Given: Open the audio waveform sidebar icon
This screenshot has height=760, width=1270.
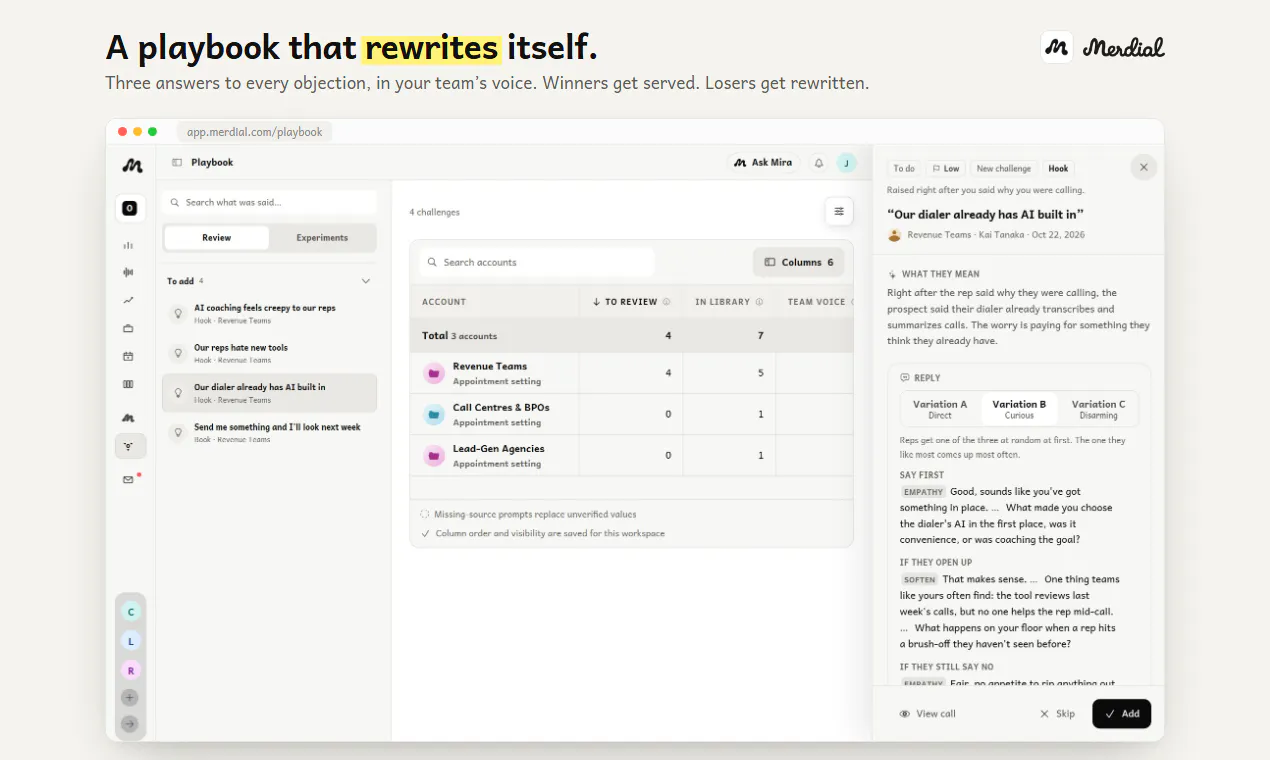Looking at the screenshot, I should pyautogui.click(x=128, y=272).
